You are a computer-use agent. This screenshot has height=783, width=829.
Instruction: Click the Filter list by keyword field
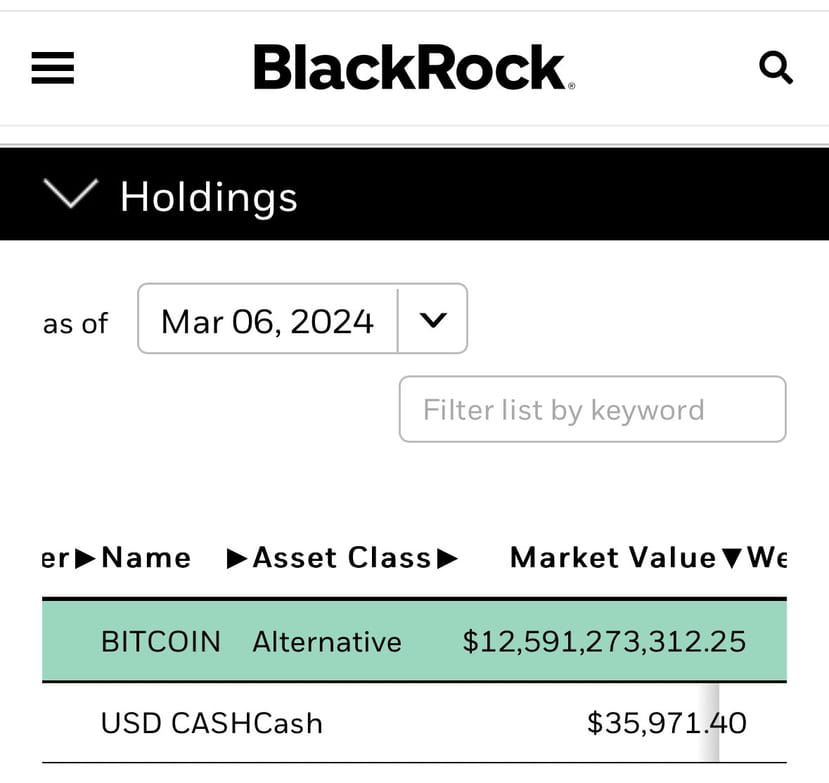592,410
